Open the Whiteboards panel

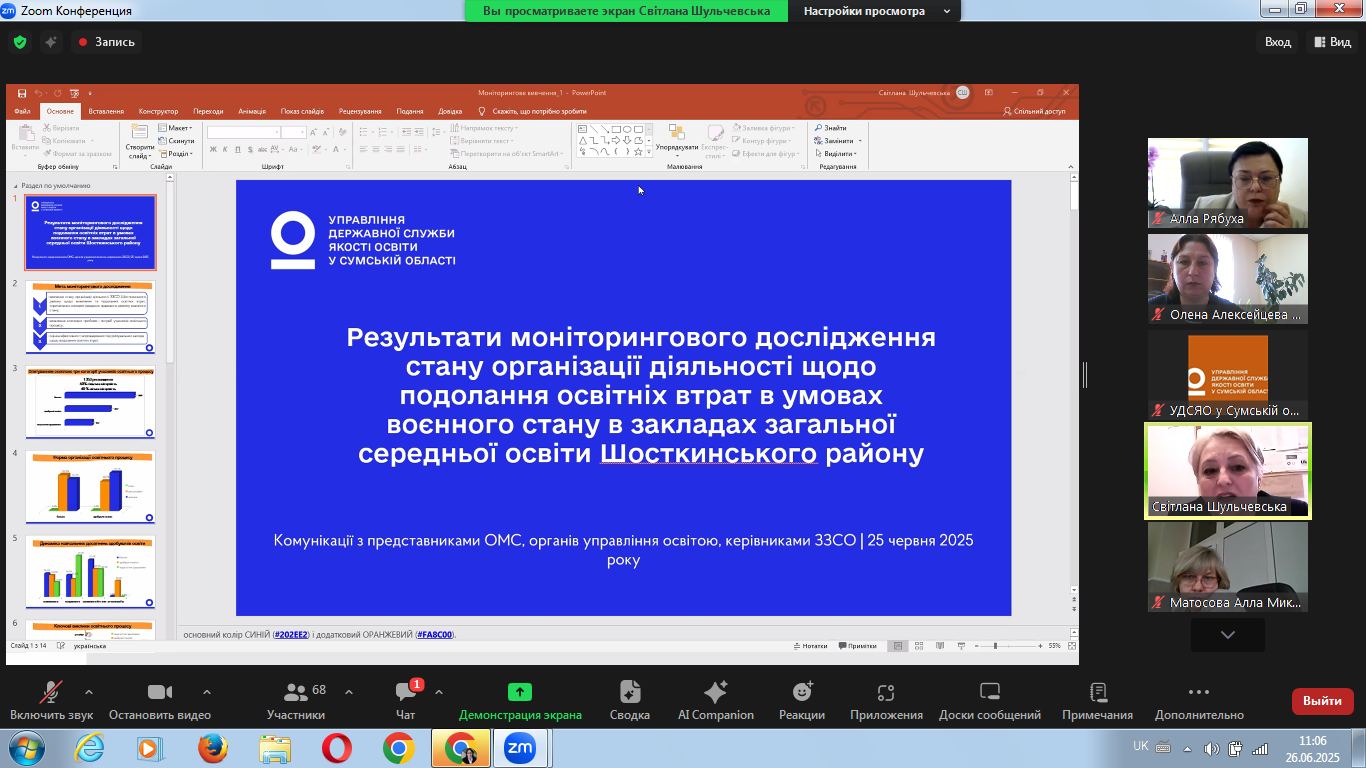pos(989,699)
